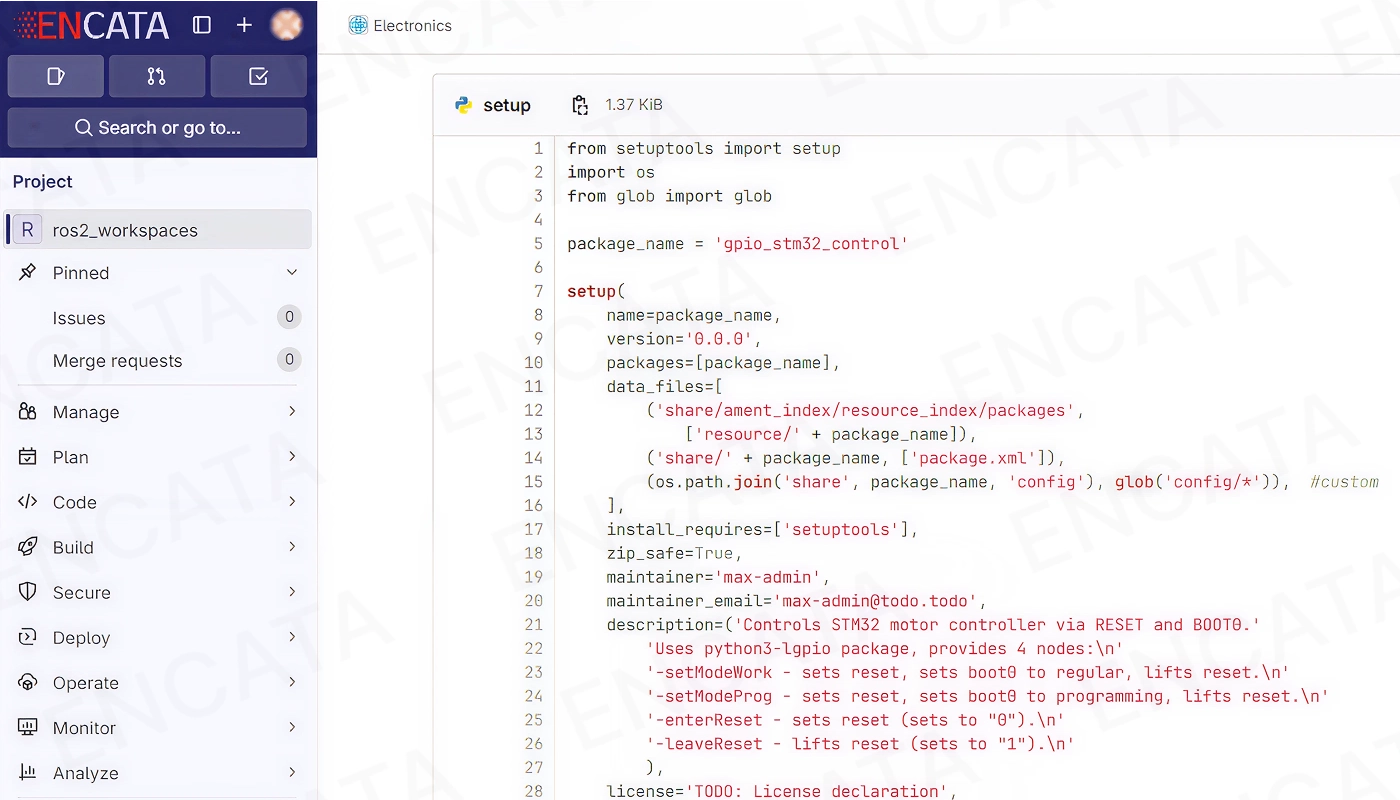The image size is (1400, 800).
Task: Collapse the Pinned section chevron
Action: [x=292, y=272]
